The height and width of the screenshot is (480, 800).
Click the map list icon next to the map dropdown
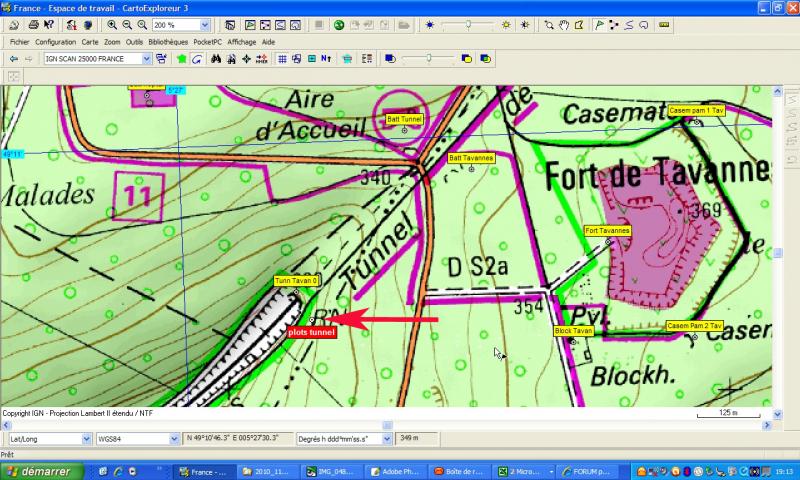coord(161,59)
